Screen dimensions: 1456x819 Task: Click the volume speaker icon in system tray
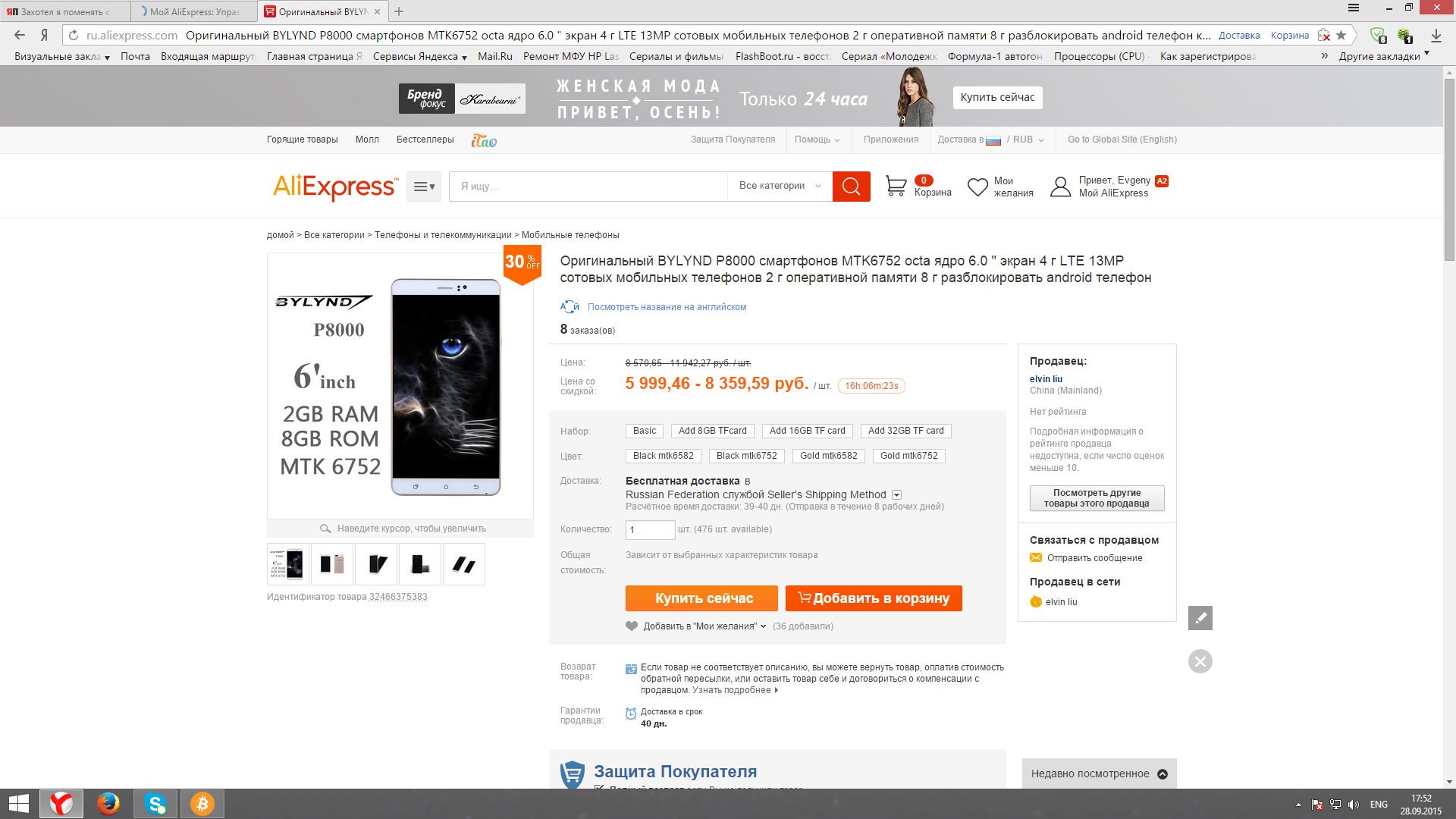pos(1354,805)
